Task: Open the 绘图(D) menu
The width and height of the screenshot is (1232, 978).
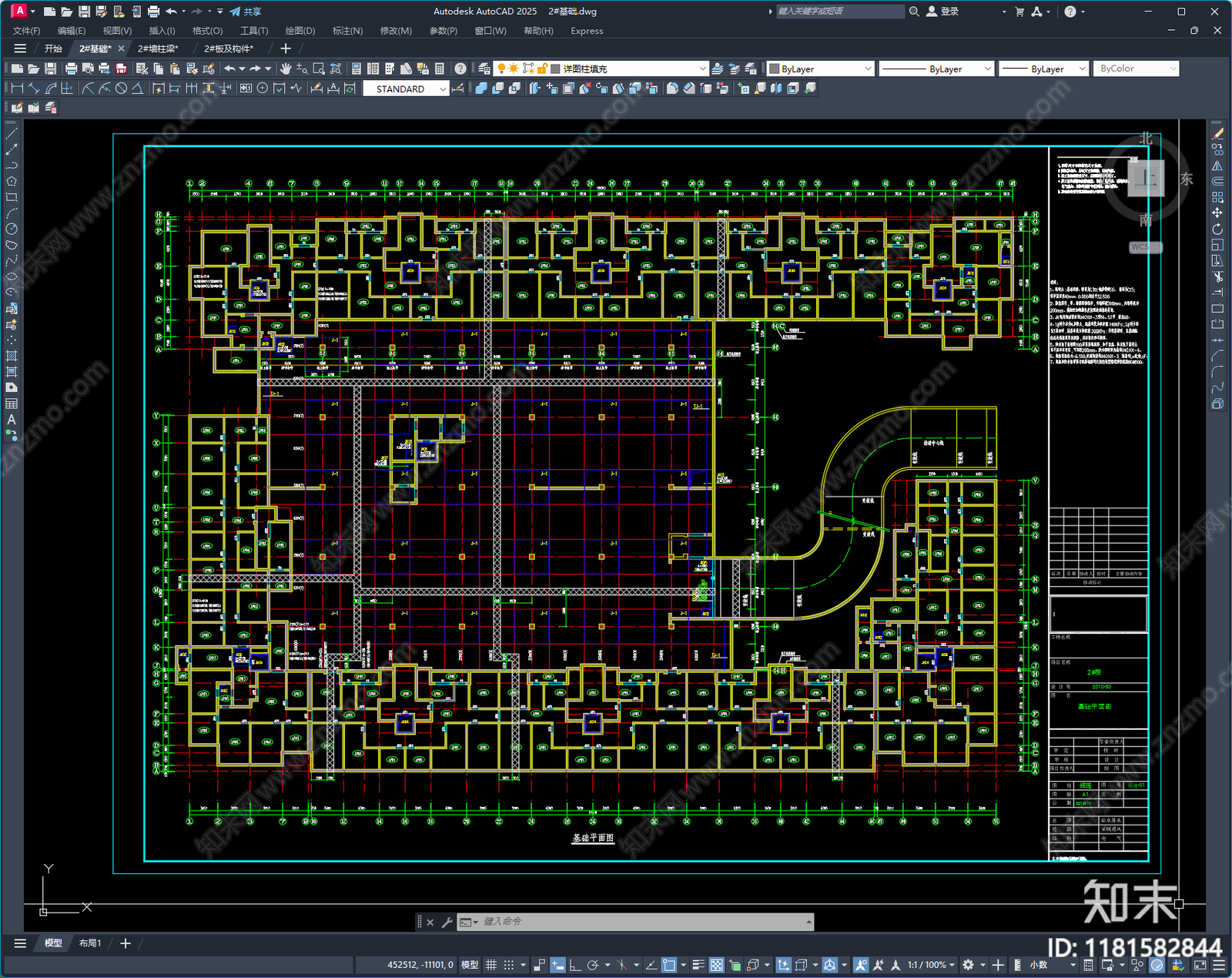Action: click(300, 31)
